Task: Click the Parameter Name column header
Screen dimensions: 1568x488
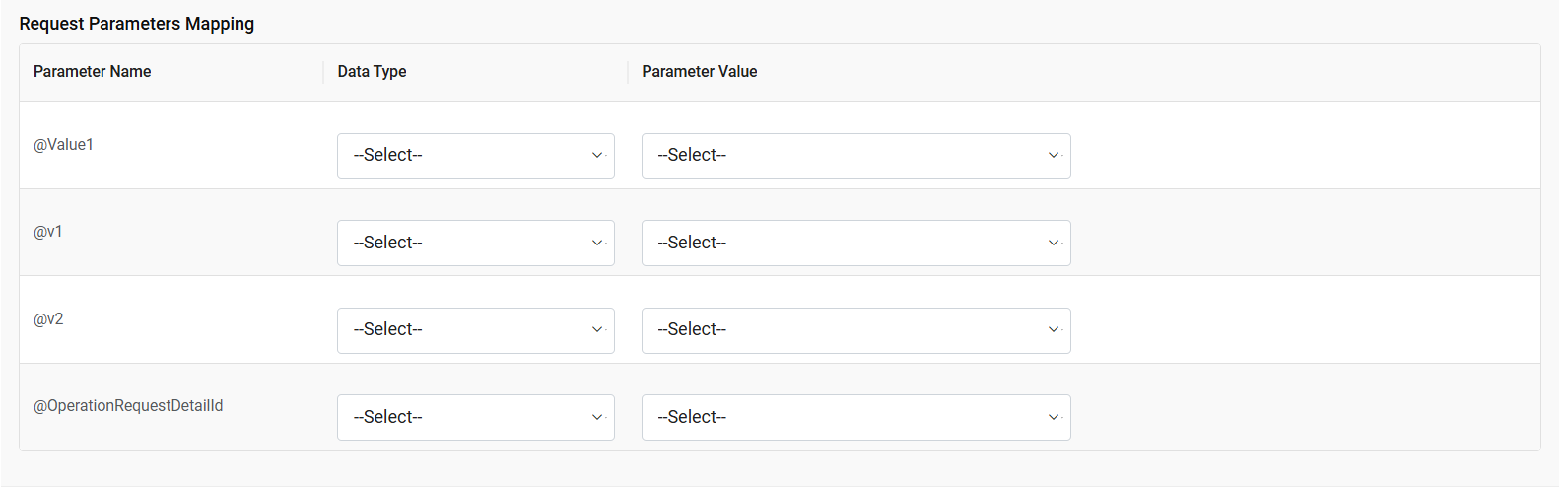Action: (x=92, y=72)
